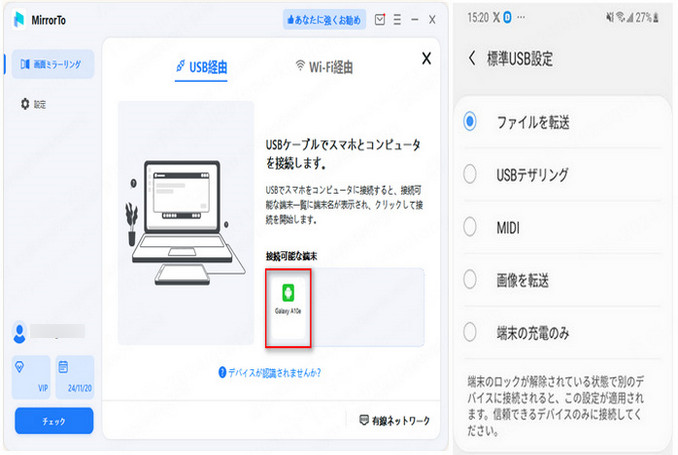Screen dimensions: 678x455
Task: Click the 標準USB設定 title text
Action: 520,58
